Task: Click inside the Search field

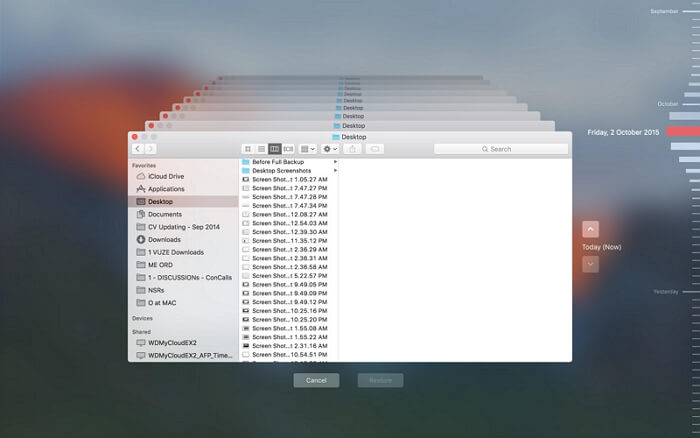Action: click(500, 149)
